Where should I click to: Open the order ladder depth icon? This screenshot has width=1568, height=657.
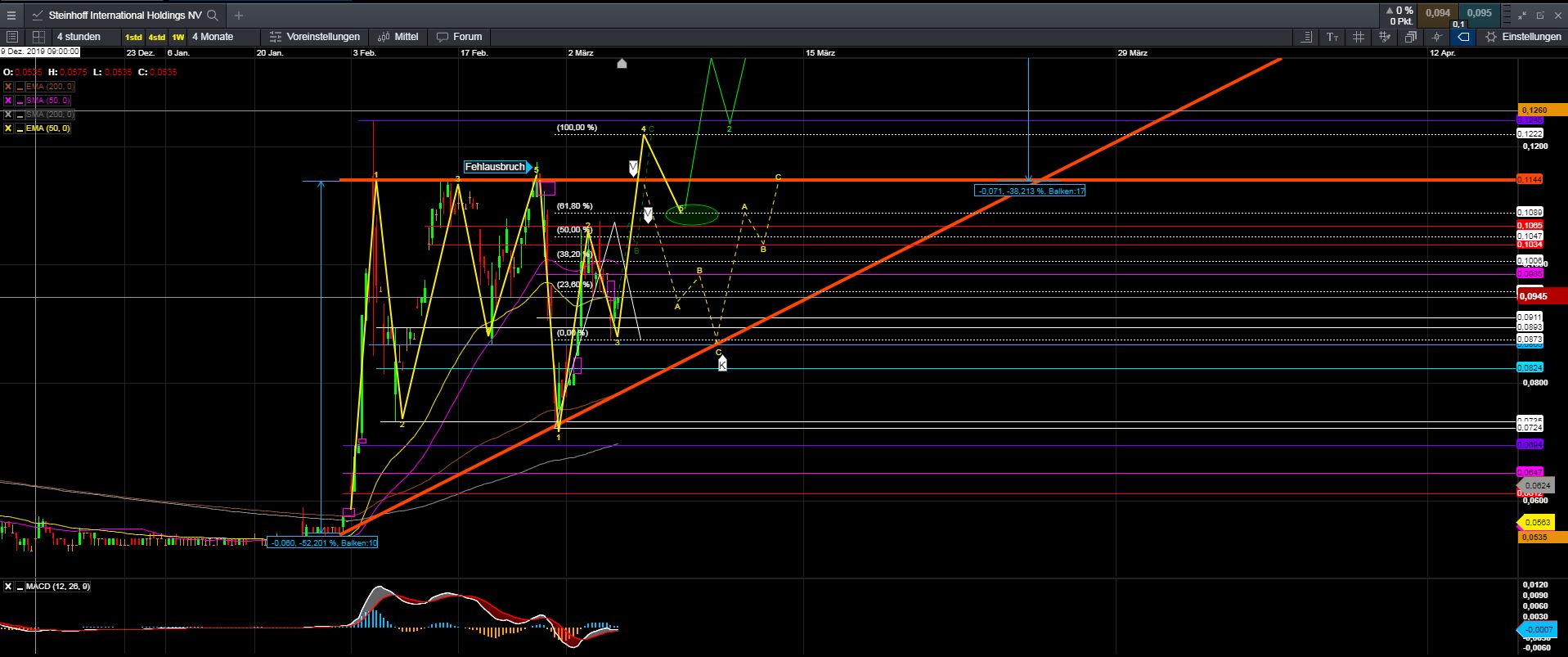click(x=1507, y=15)
